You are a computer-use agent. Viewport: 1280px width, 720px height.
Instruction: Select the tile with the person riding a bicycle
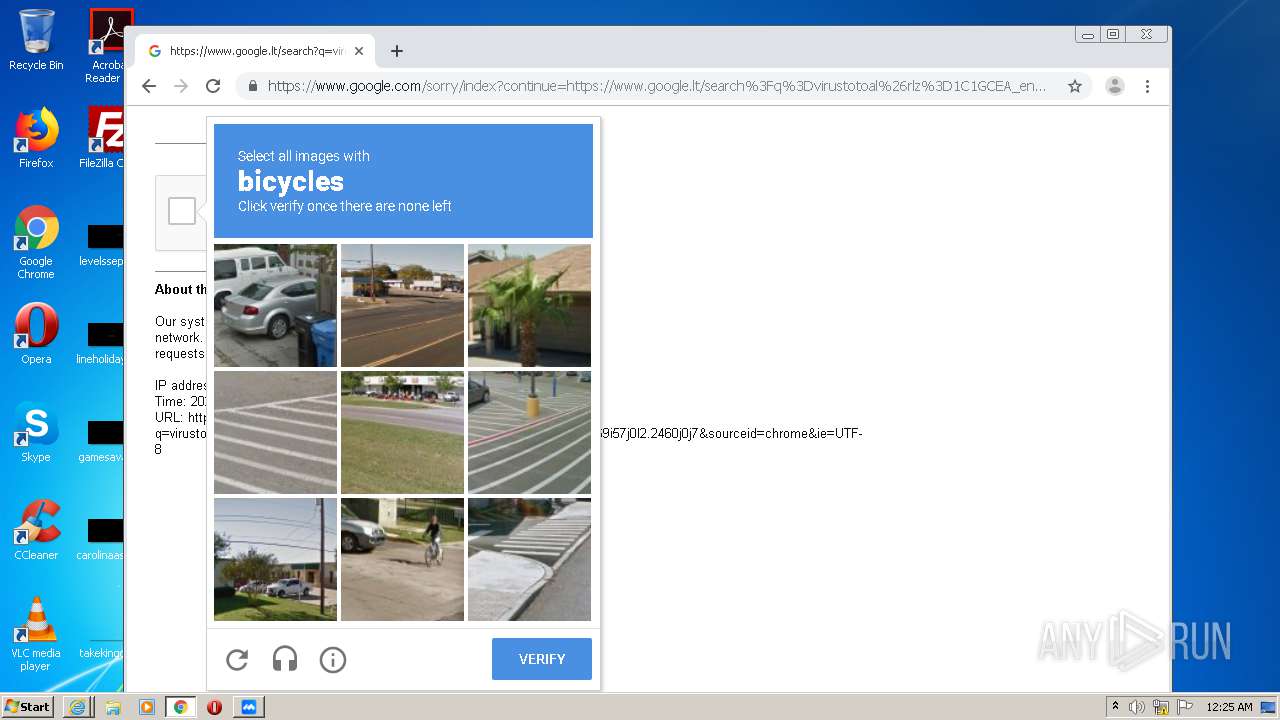(402, 559)
